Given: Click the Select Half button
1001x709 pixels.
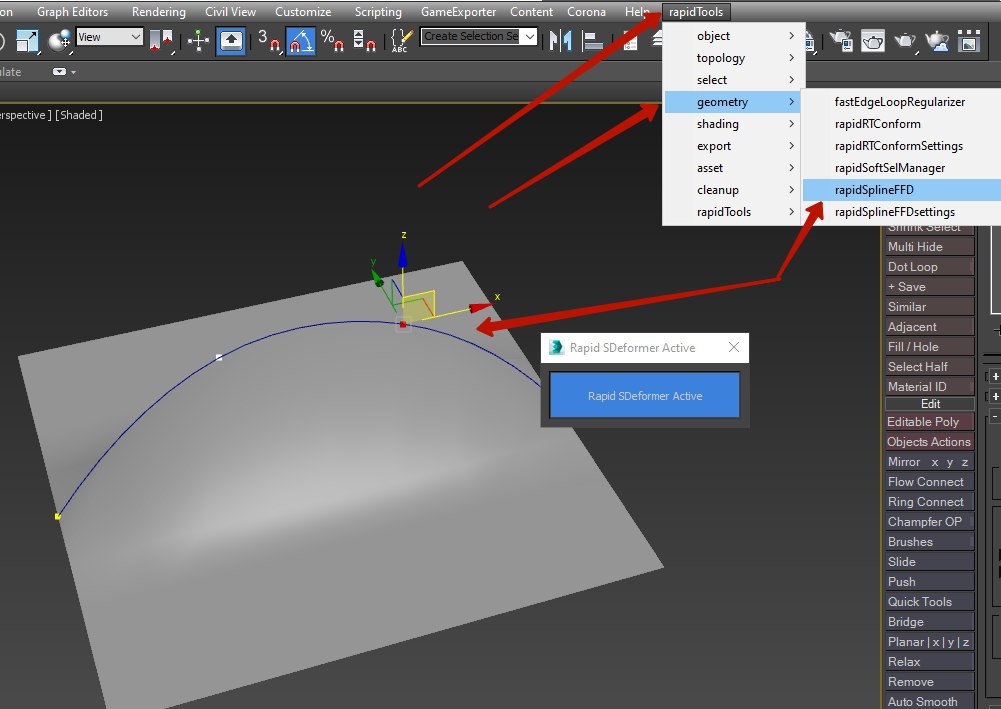Looking at the screenshot, I should pyautogui.click(x=930, y=366).
